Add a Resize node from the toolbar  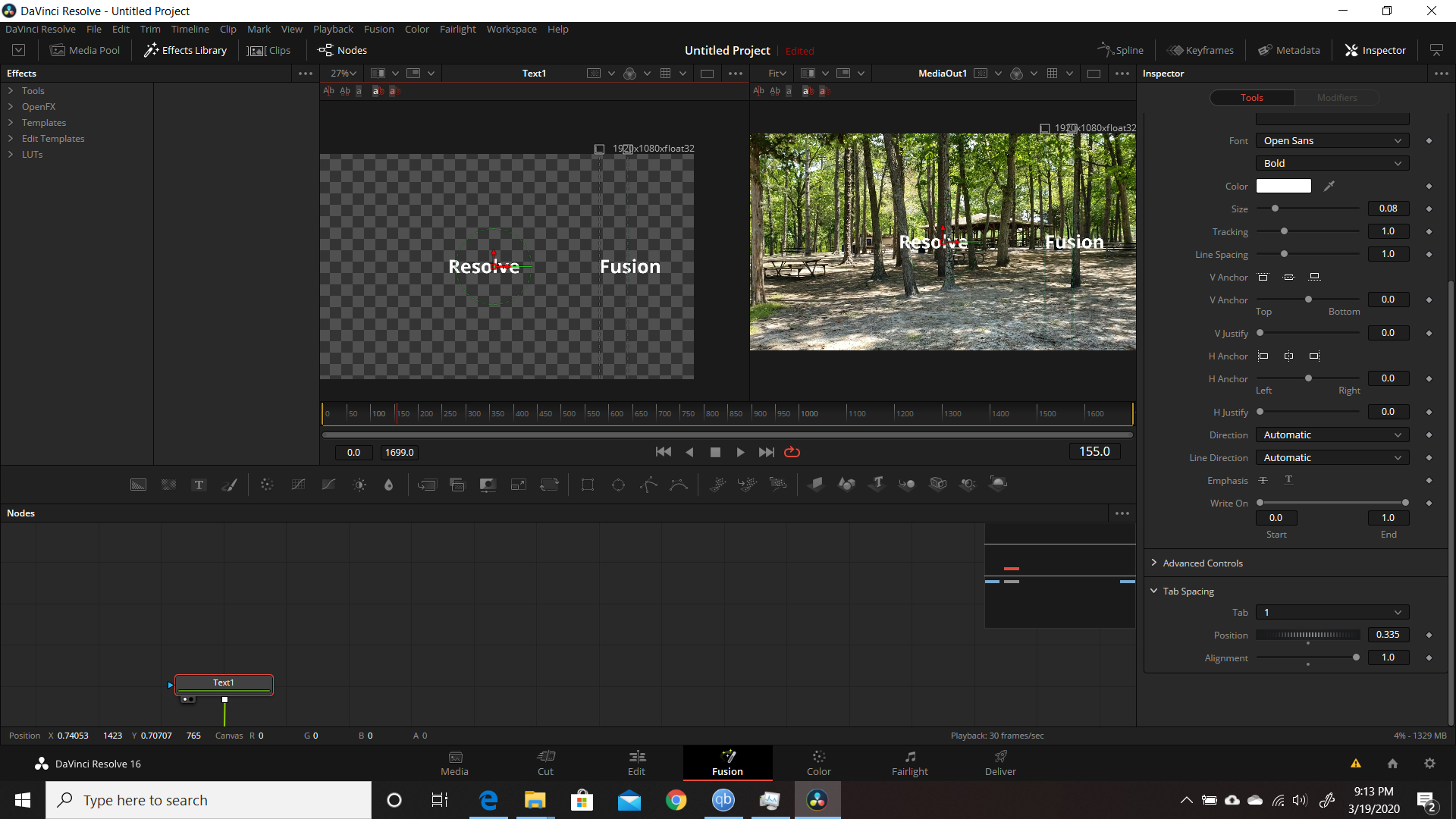tap(519, 485)
